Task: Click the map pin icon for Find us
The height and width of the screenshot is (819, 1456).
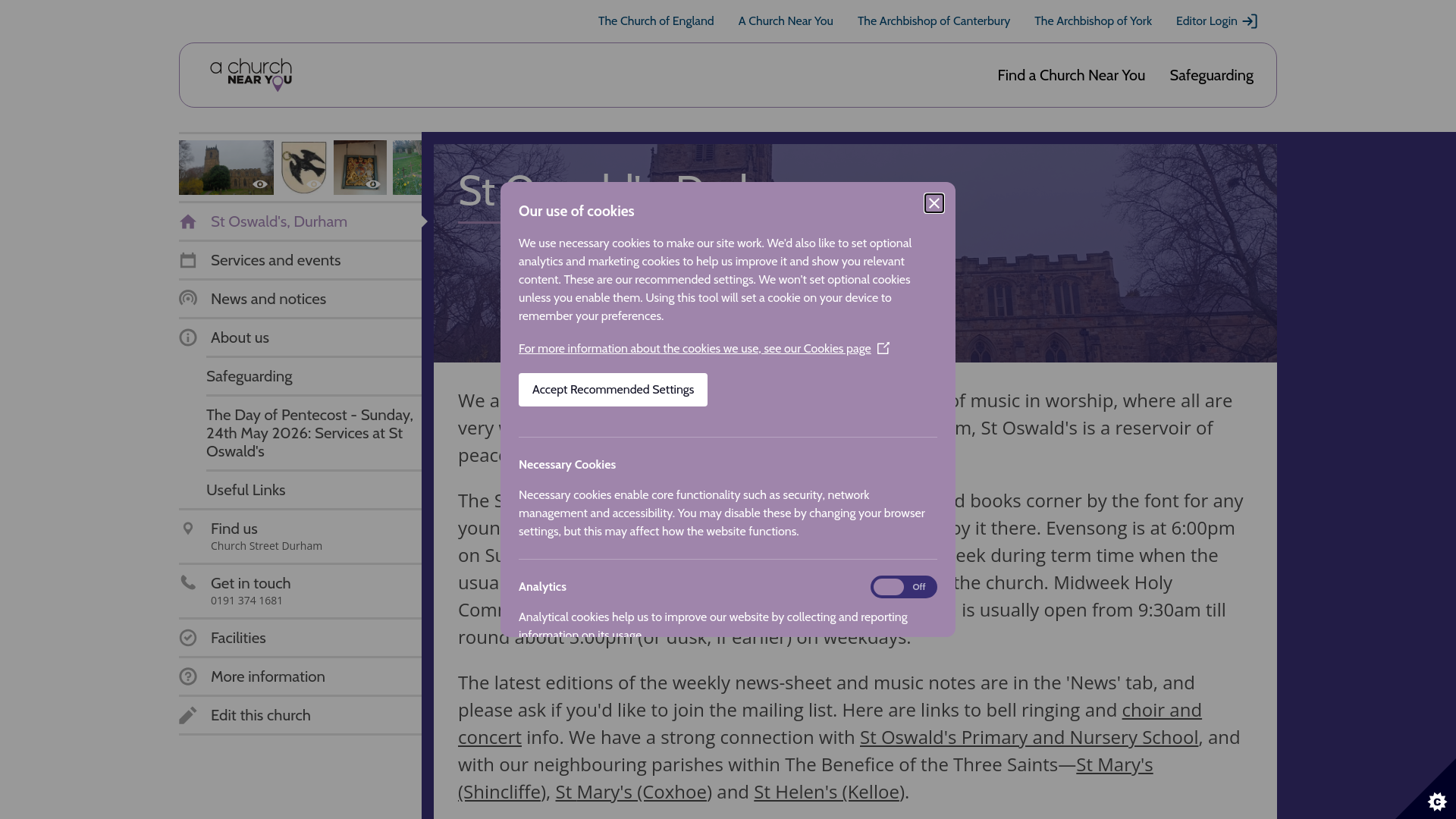Action: click(x=188, y=529)
